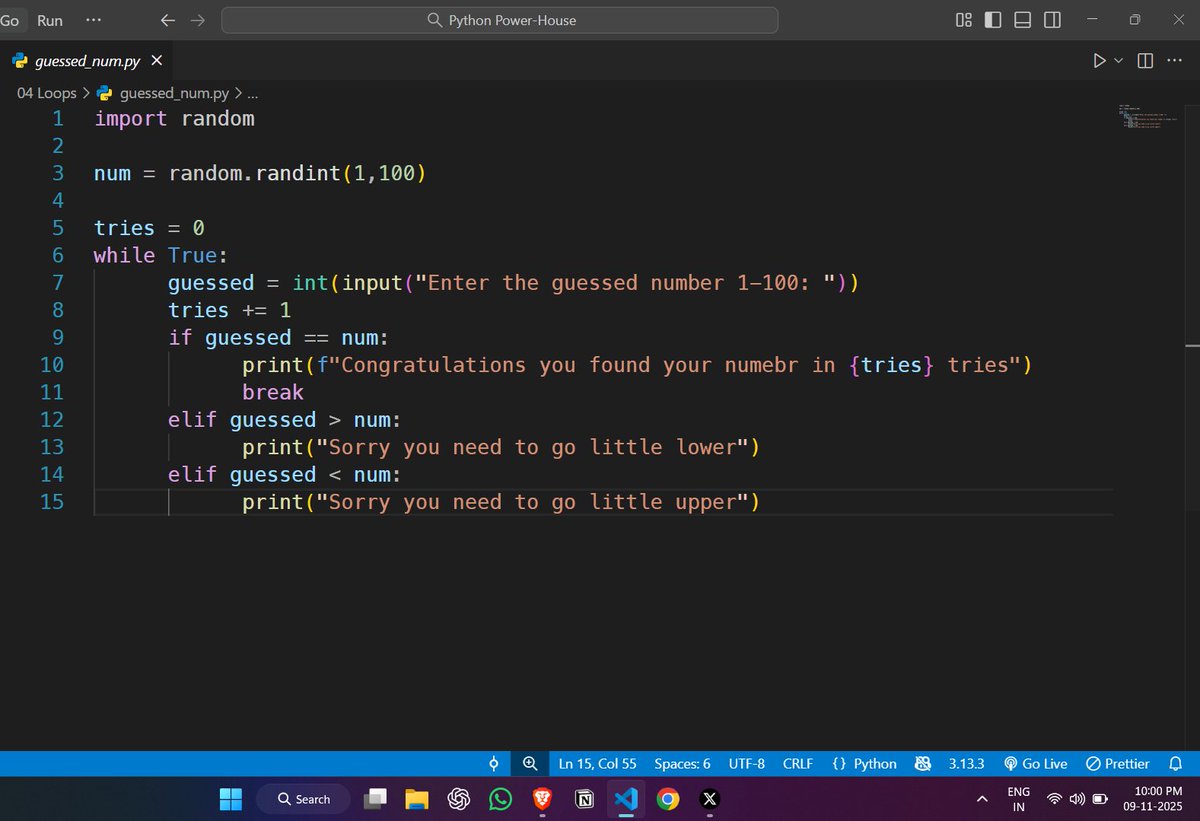The width and height of the screenshot is (1200, 821).
Task: Toggle the bottom panel visibility
Action: 1022,20
